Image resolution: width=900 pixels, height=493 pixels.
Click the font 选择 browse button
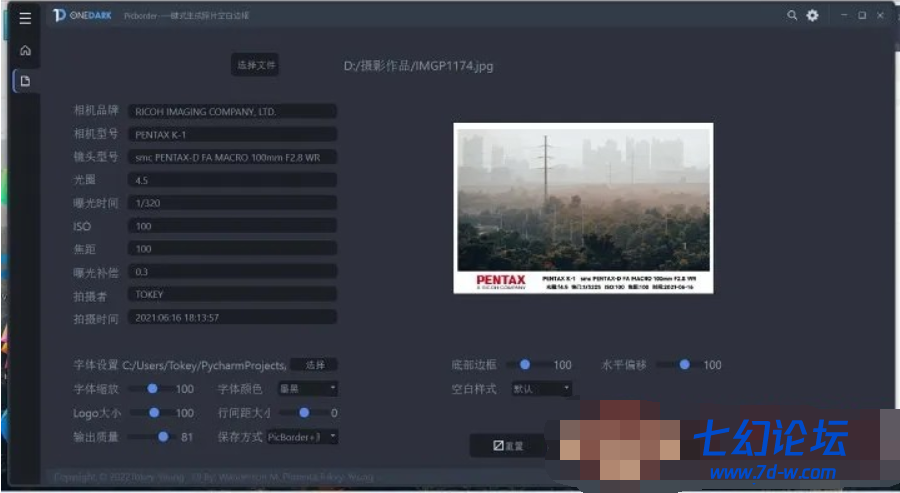[x=315, y=365]
